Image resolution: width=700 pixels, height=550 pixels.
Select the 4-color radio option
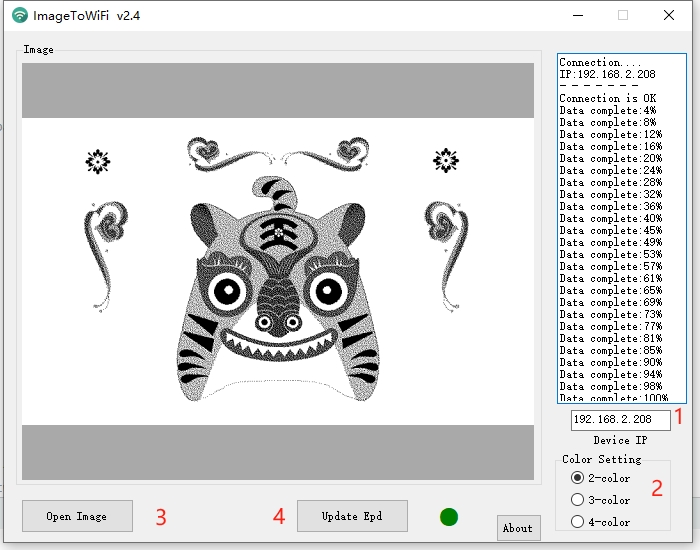577,522
